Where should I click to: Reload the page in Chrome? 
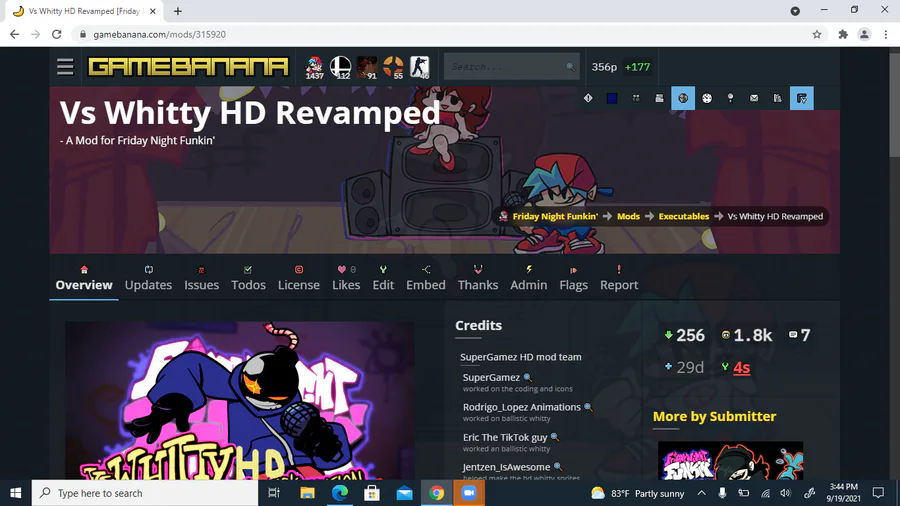point(56,34)
